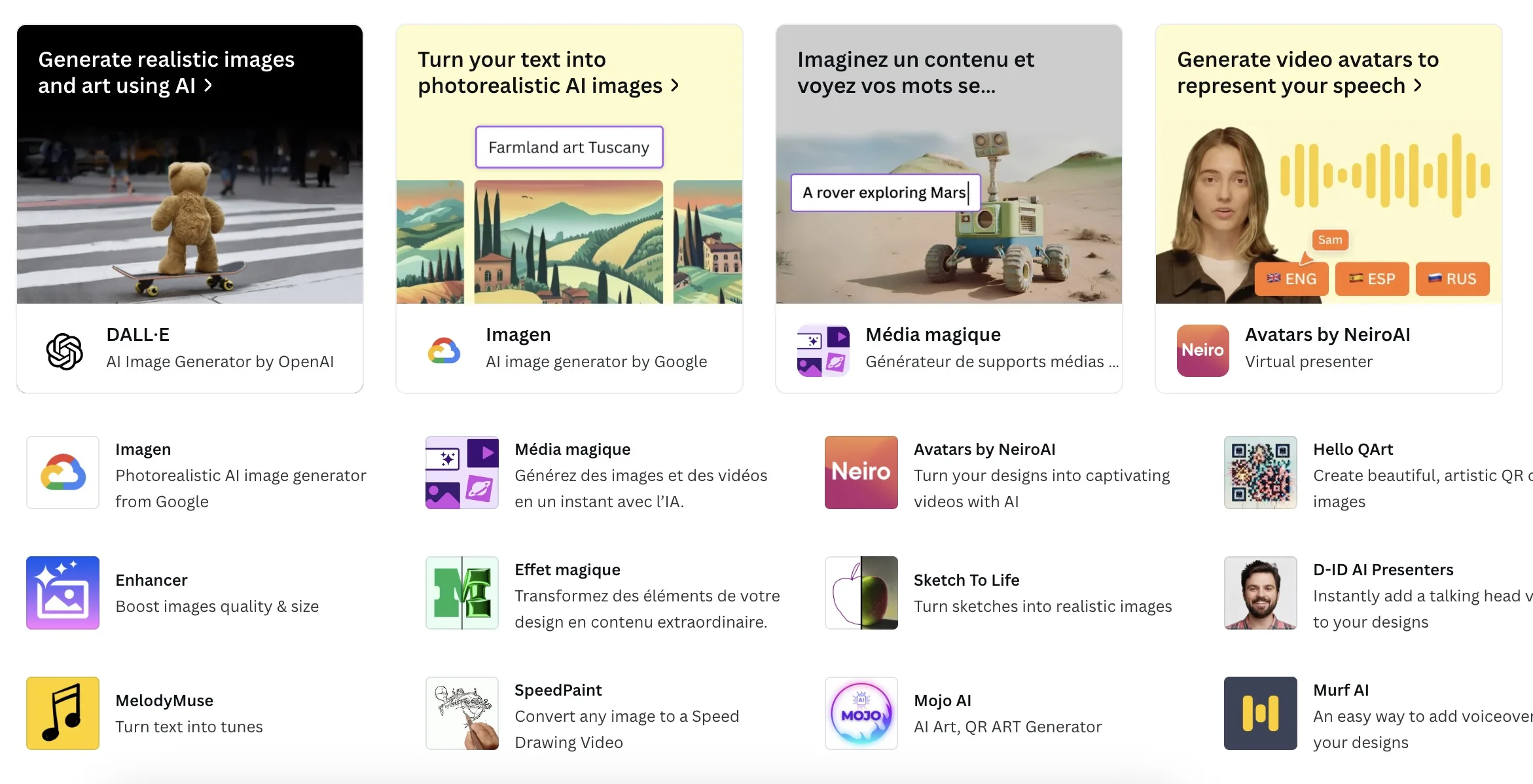This screenshot has height=784, width=1533.
Task: Select the Effet magique green M icon
Action: [x=462, y=593]
